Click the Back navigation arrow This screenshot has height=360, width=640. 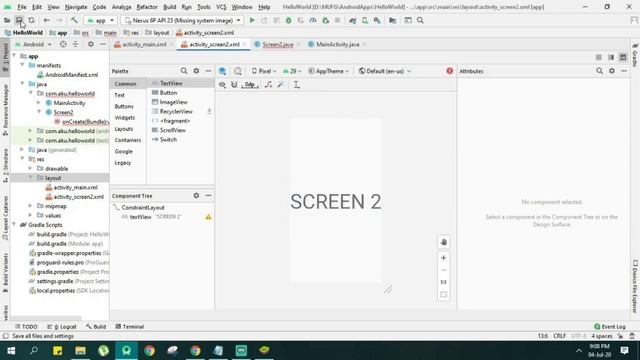pyautogui.click(x=47, y=20)
